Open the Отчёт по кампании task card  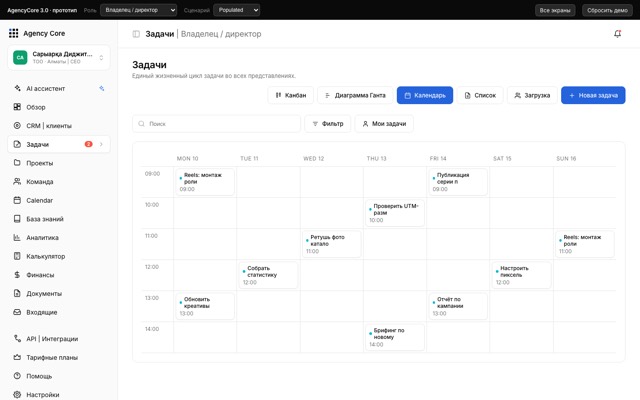(x=458, y=306)
